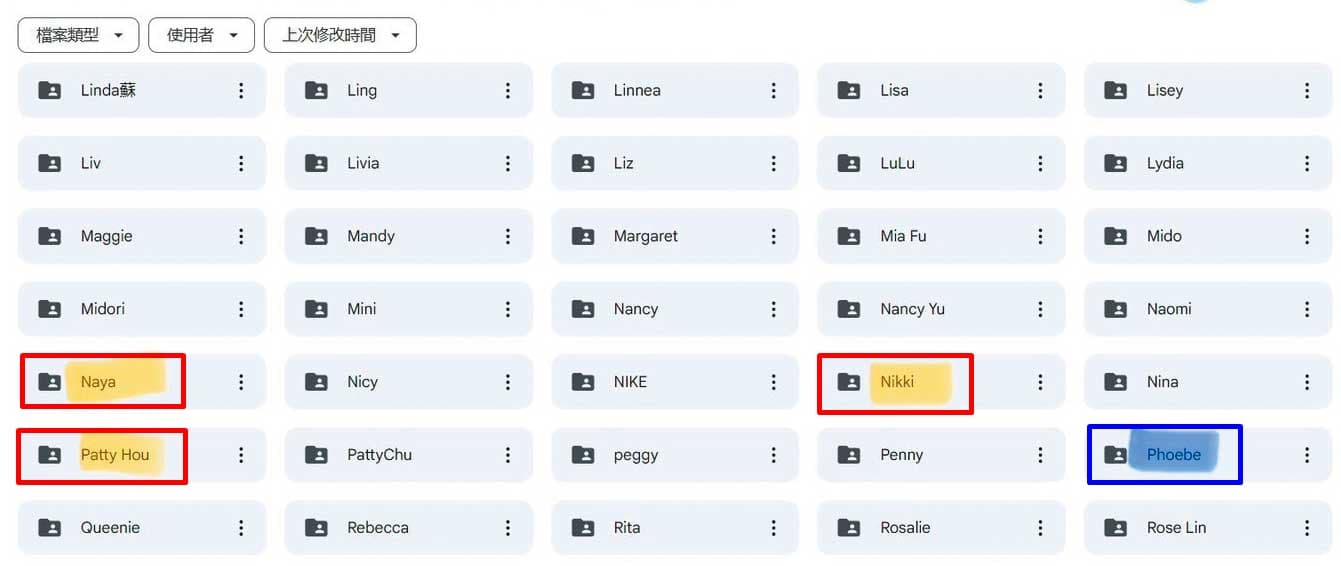Expand the 檔案類型 filter dropdown
Image resolution: width=1341 pixels, height=566 pixels.
point(78,35)
